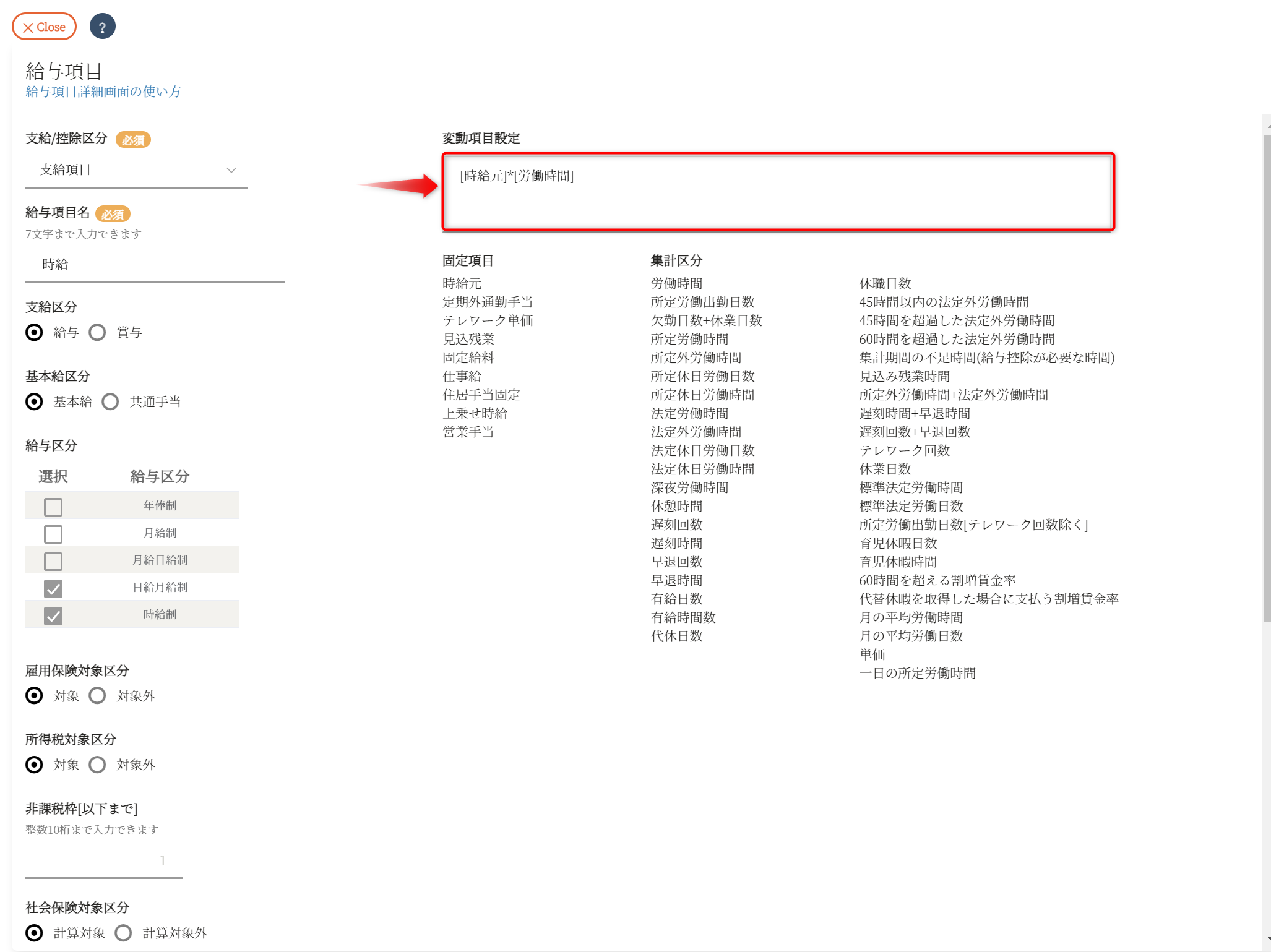Insert the 時給元 fixed item
Image resolution: width=1271 pixels, height=952 pixels.
462,284
